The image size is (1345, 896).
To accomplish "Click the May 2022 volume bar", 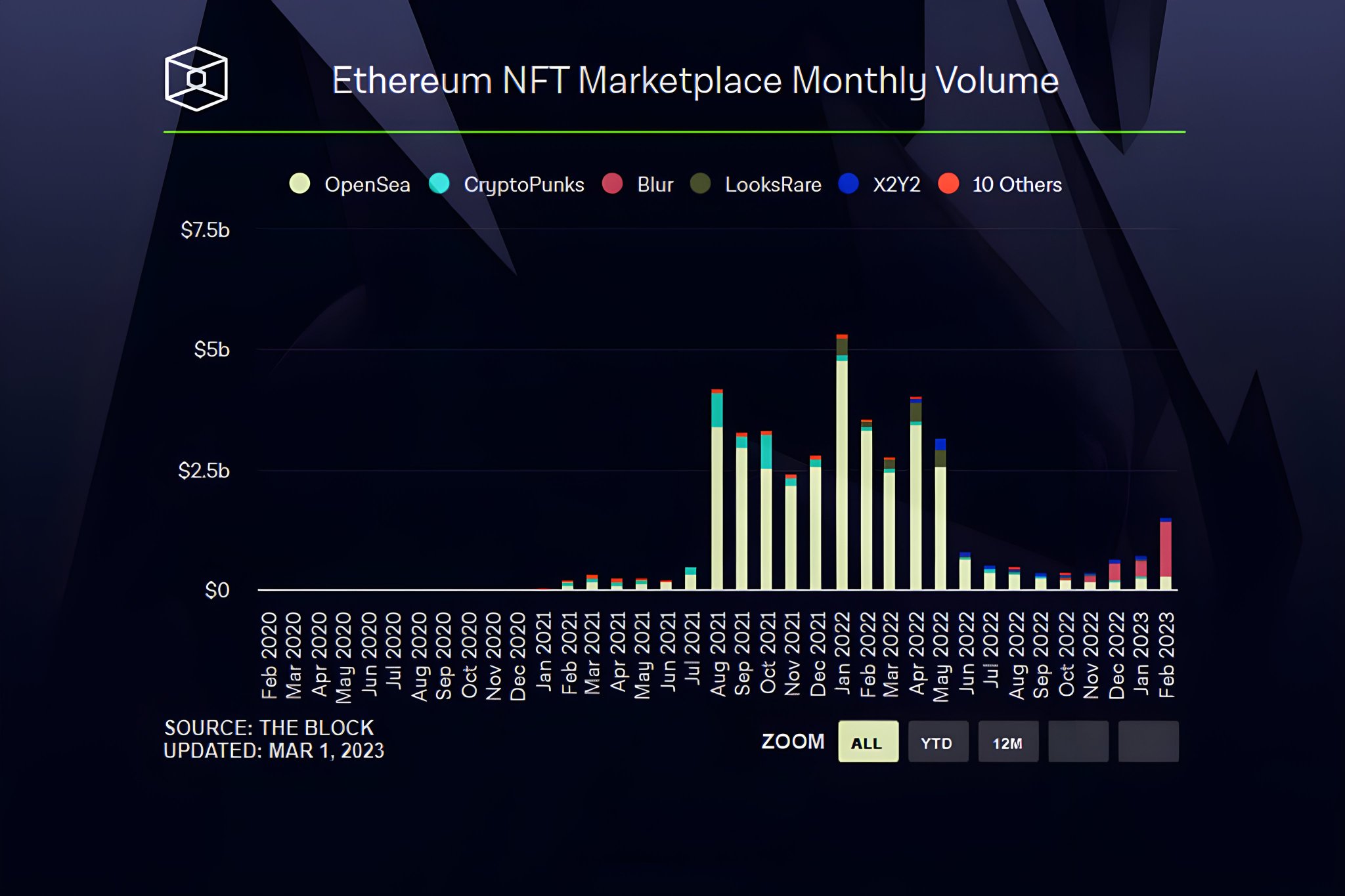I will [940, 525].
